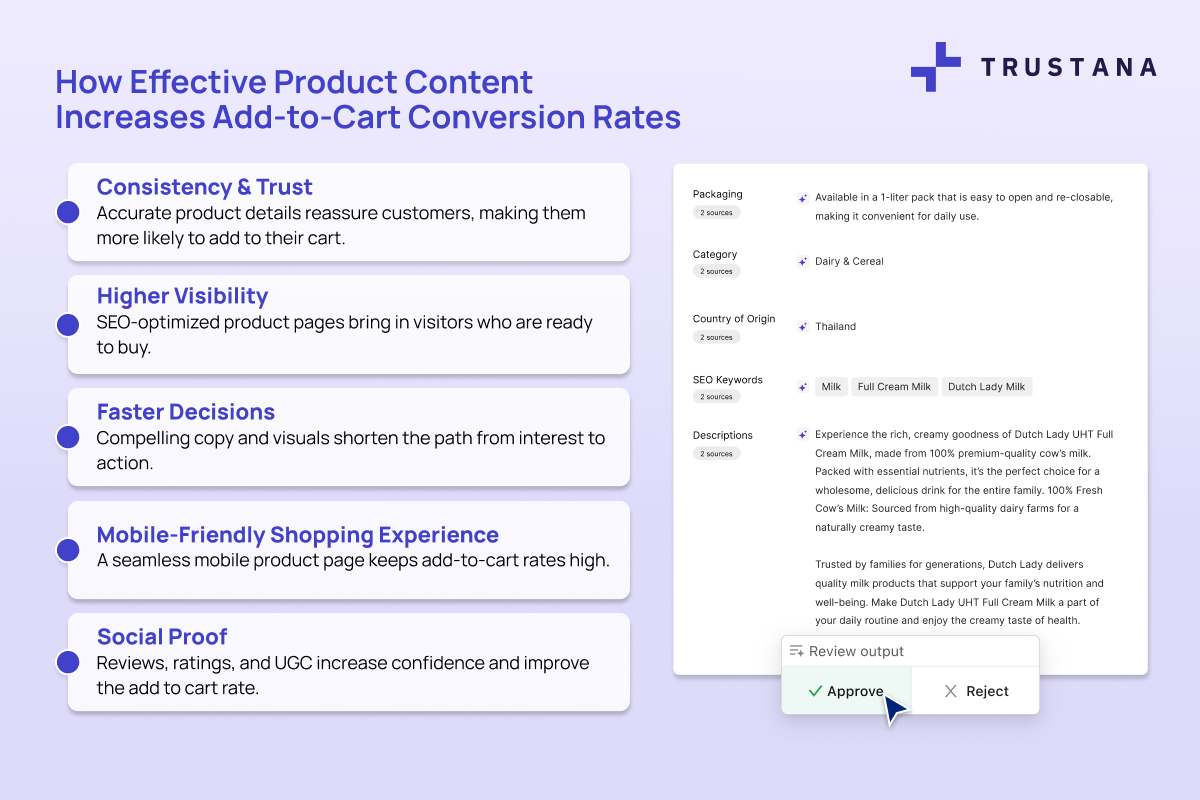Click the text about Accurate product details
Screen dimensions: 1200x800
point(341,226)
